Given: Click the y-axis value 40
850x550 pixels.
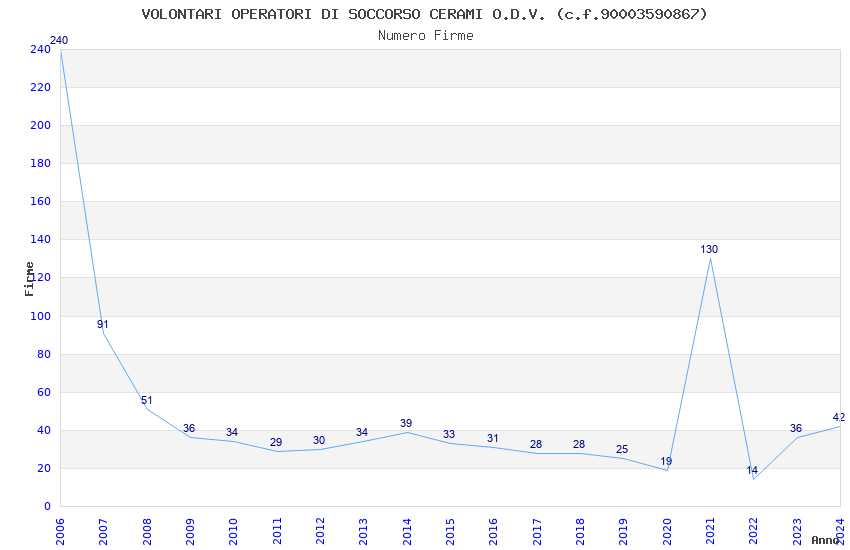Looking at the screenshot, I should pos(44,430).
